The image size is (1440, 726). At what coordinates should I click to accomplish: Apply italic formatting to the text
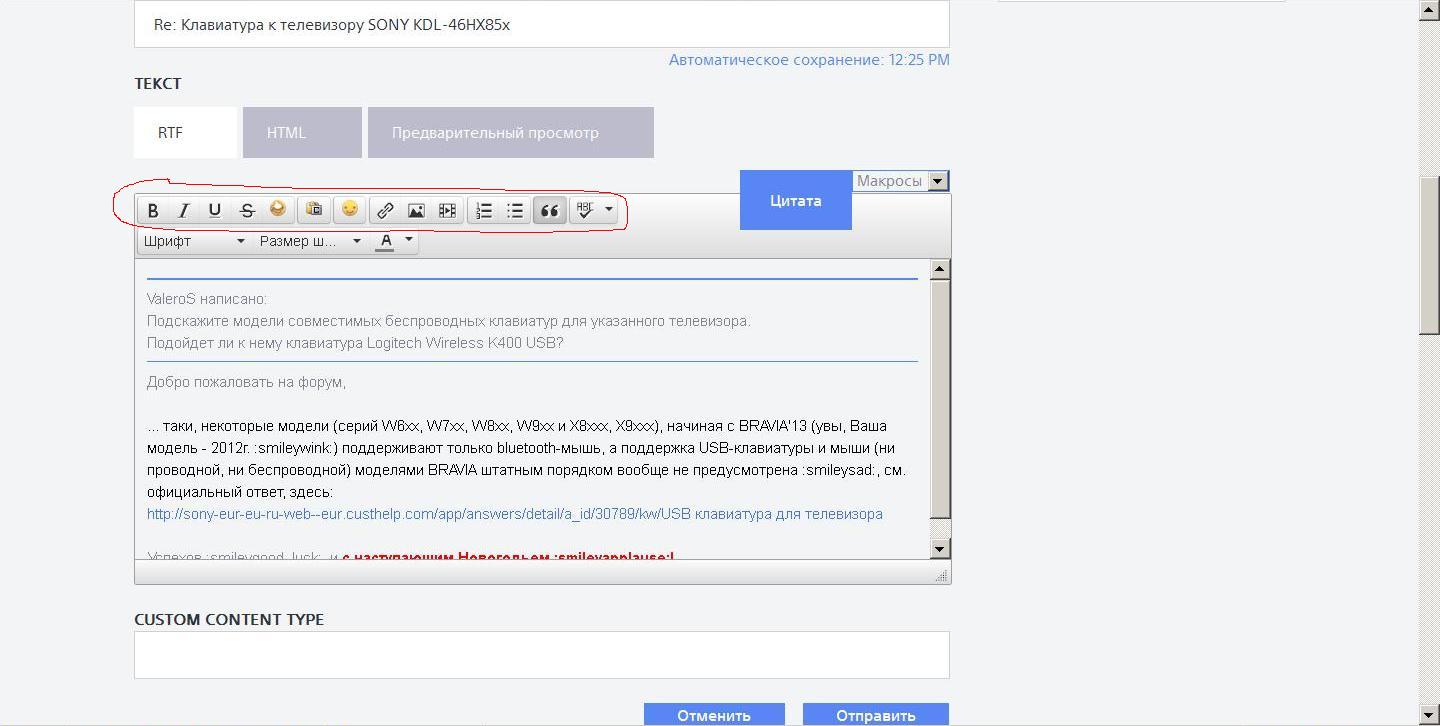(183, 210)
